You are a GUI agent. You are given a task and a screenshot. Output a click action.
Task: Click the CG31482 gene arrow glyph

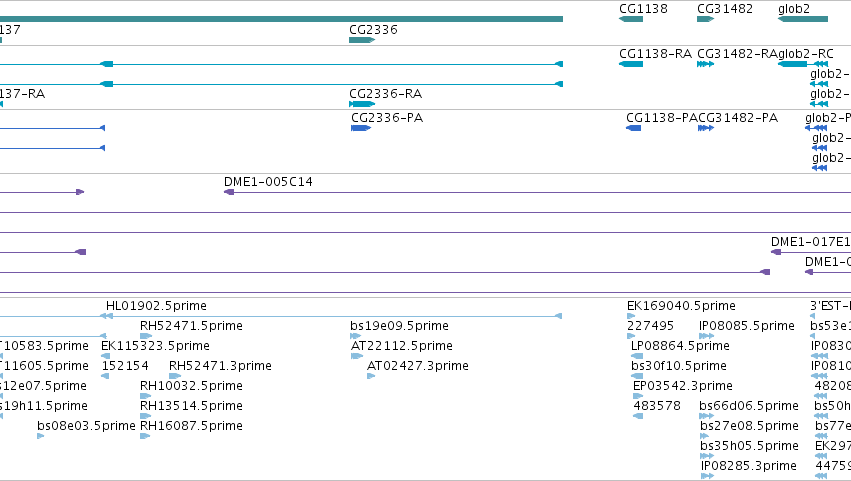705,19
